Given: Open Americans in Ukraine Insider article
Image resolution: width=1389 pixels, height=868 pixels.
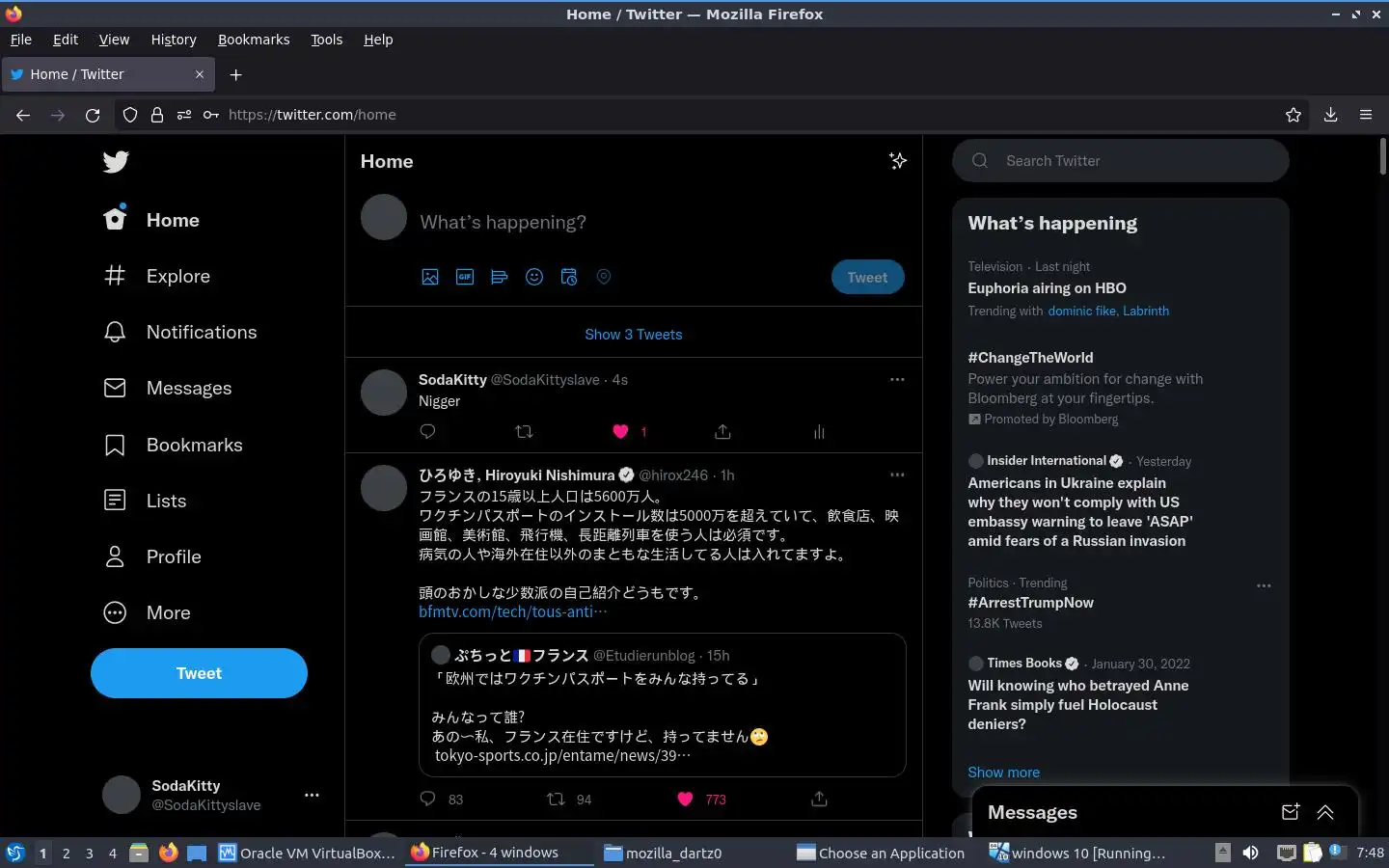Looking at the screenshot, I should 1080,511.
